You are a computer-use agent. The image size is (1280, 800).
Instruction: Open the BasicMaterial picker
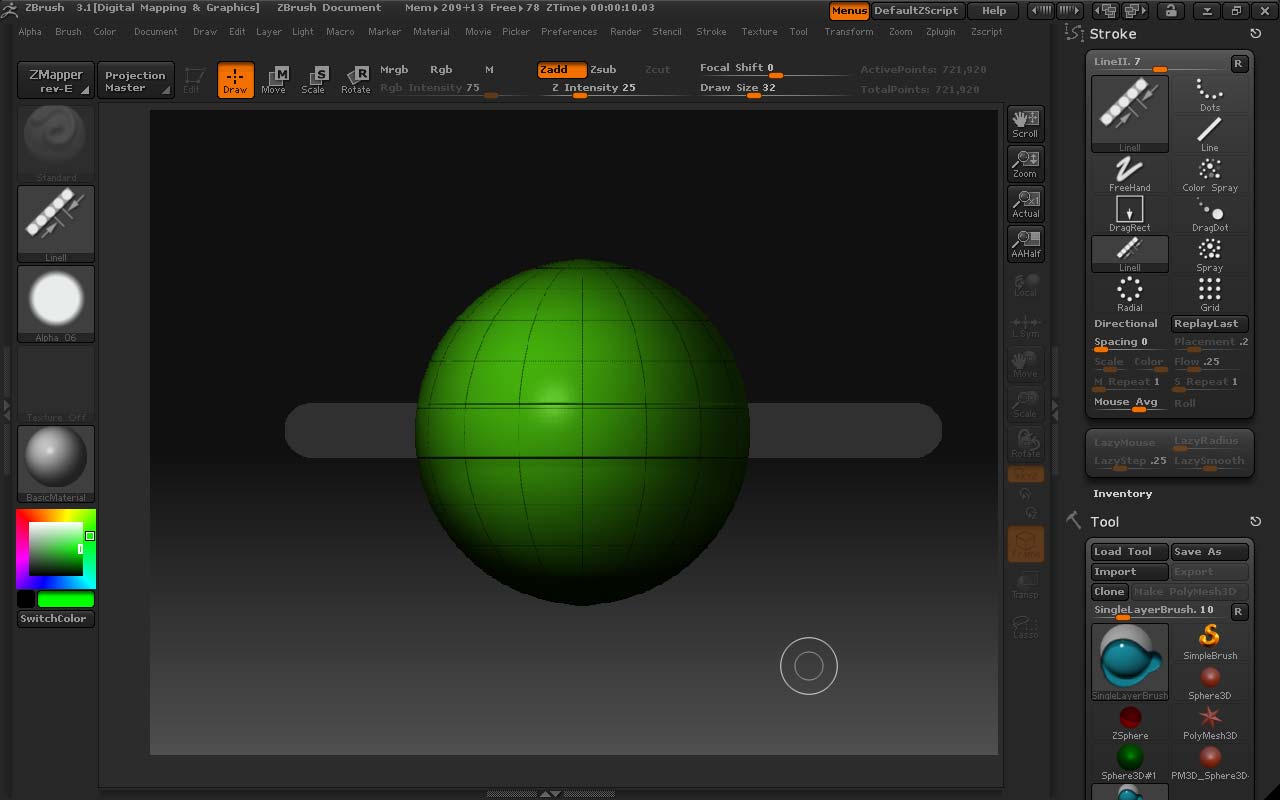click(x=56, y=462)
